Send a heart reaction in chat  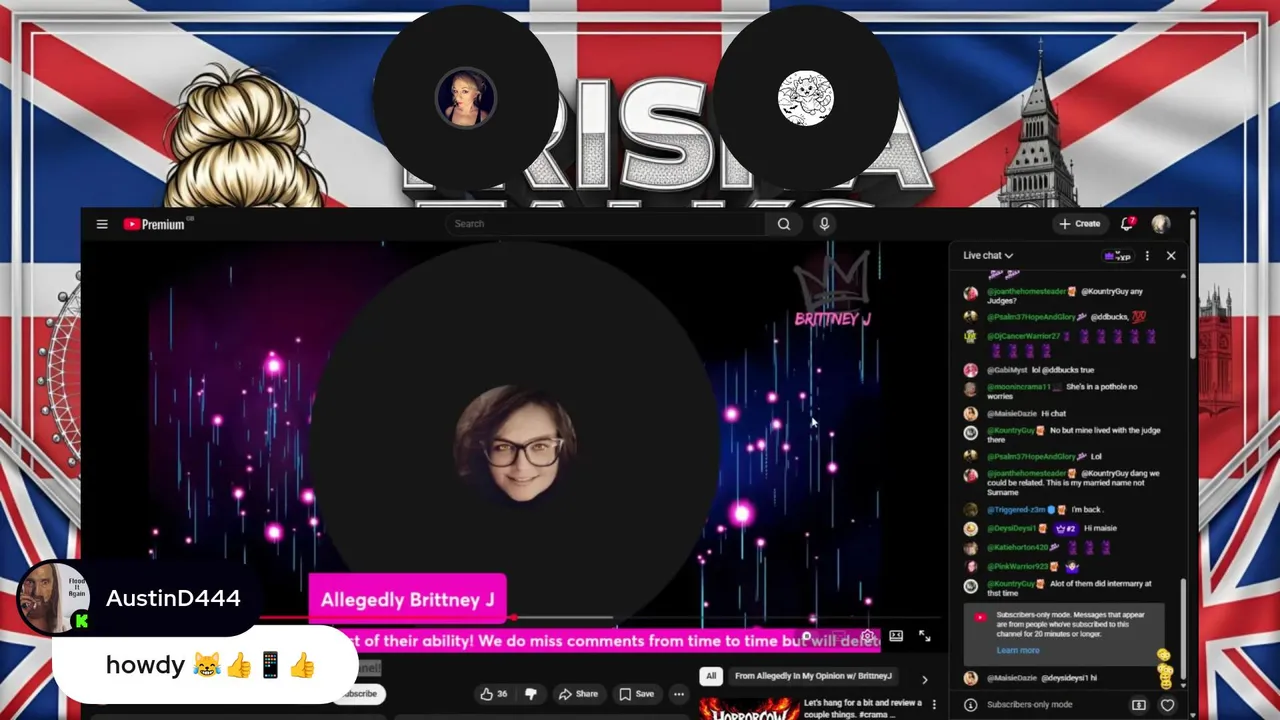[1167, 705]
